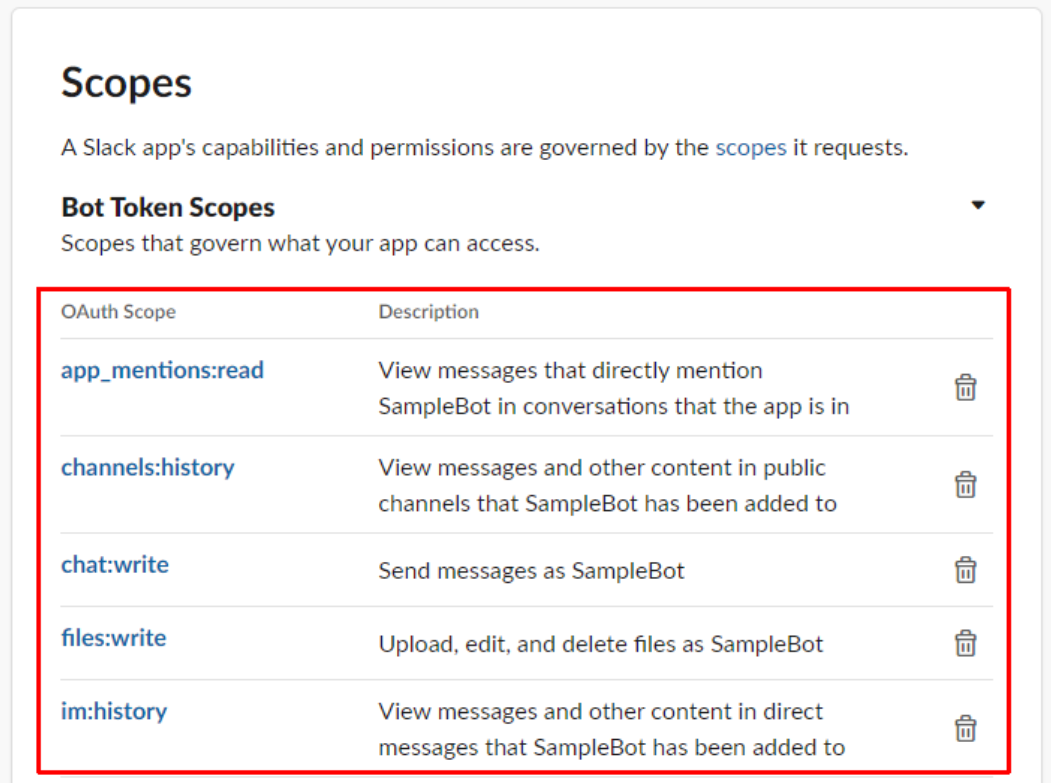Open the channels:history scope link

(x=147, y=467)
